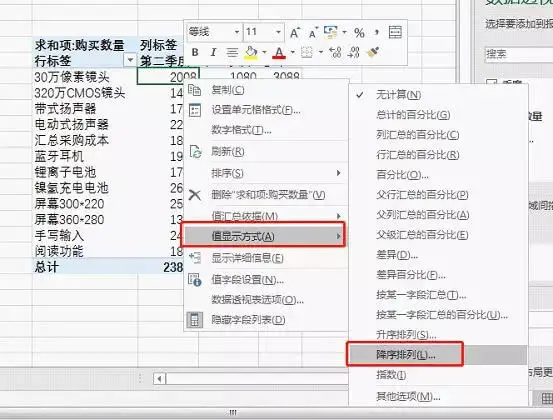Choose 设置单元格格式(F)...
The height and width of the screenshot is (420, 553).
(266, 110)
